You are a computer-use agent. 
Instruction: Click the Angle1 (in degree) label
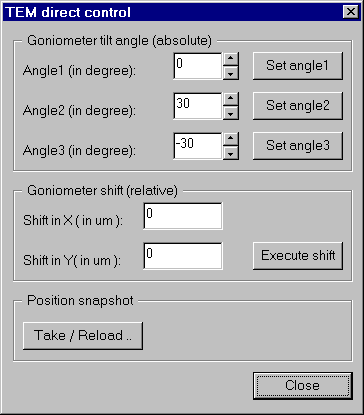click(79, 71)
